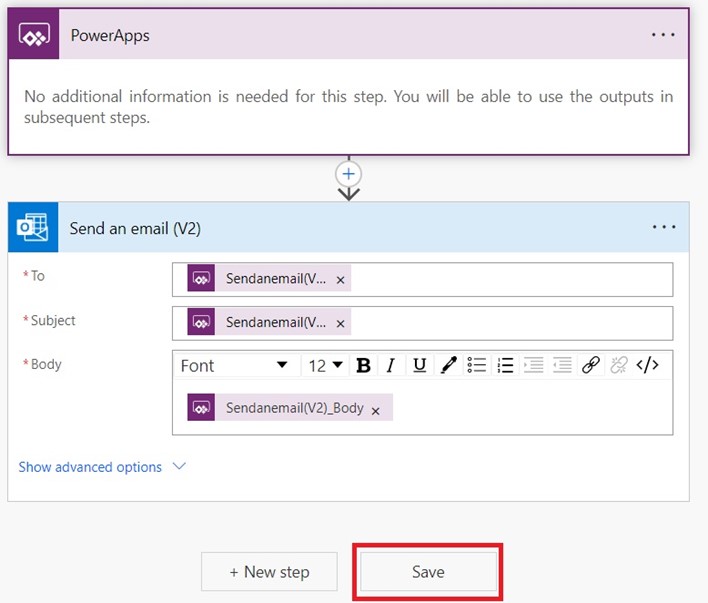The height and width of the screenshot is (603, 708).
Task: Expand Show advanced options
Action: pos(102,467)
